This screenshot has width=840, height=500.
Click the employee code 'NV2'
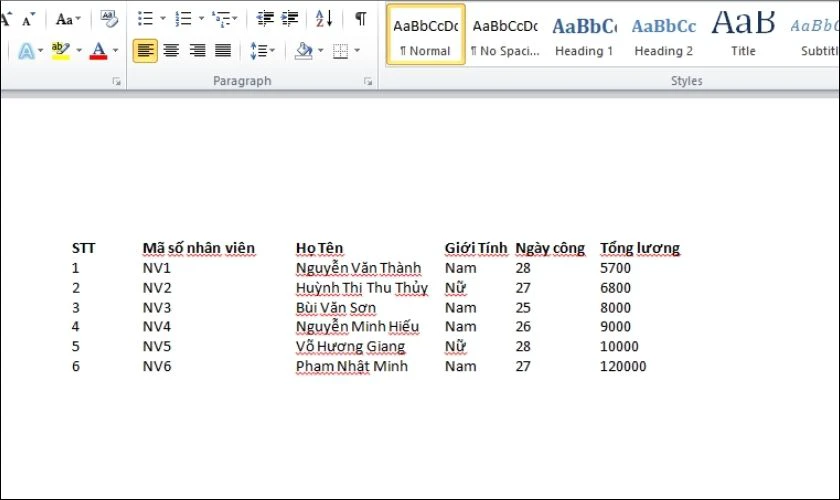[157, 288]
